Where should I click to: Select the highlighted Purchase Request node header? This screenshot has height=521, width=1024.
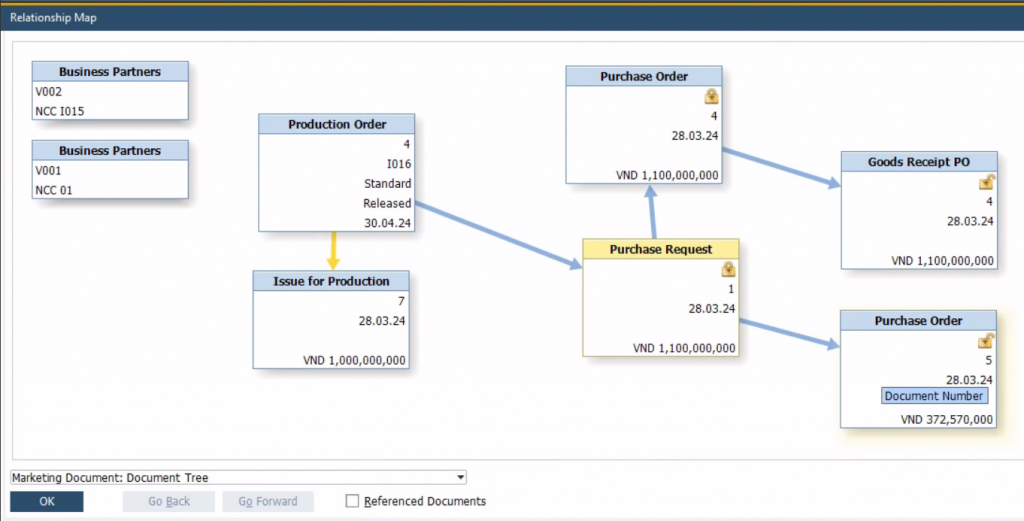pos(661,249)
